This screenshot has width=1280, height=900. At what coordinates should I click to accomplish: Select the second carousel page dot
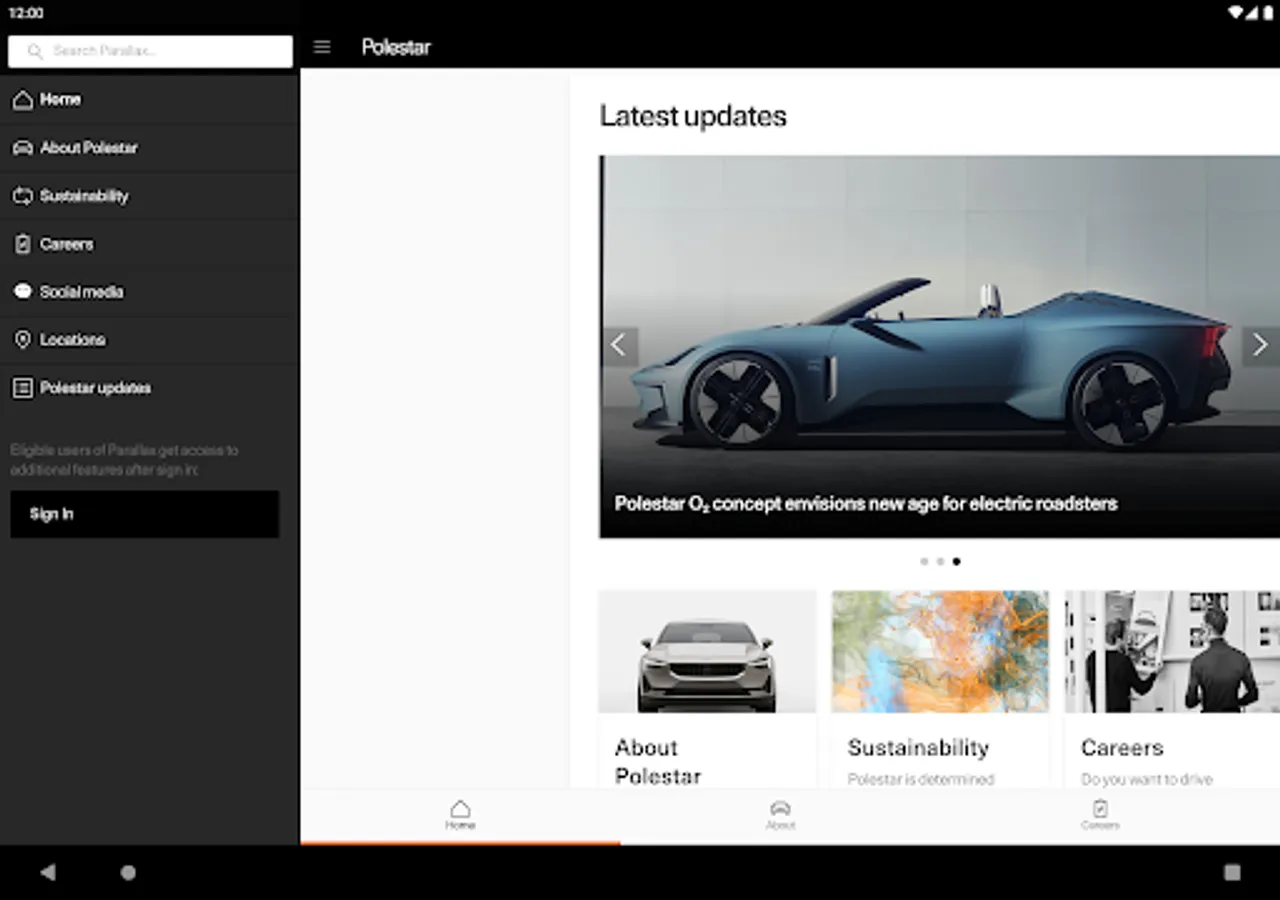tap(940, 562)
